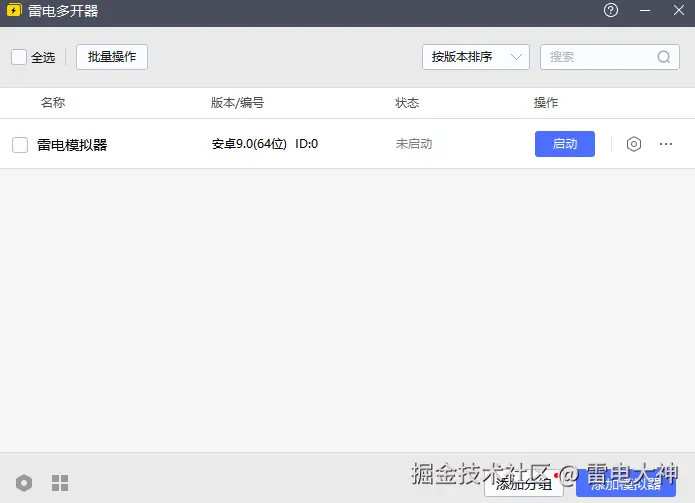Click the 添加分组 add group button
This screenshot has height=503, width=695.
click(524, 484)
